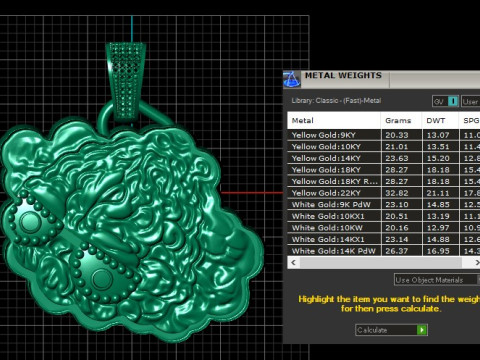This screenshot has height=360, width=480.
Task: Click the Metal column header
Action: pos(334,121)
